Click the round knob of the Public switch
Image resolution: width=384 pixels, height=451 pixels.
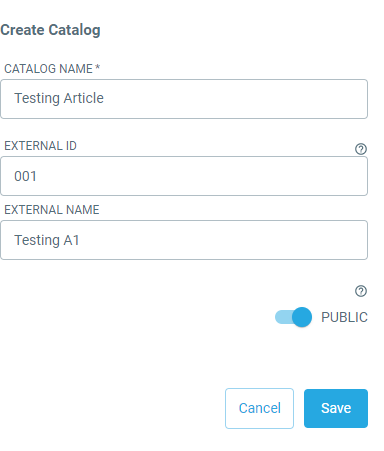[302, 317]
